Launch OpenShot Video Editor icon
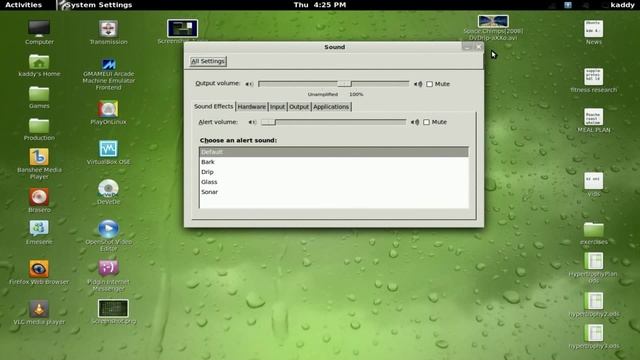The height and width of the screenshot is (360, 640). [108, 229]
